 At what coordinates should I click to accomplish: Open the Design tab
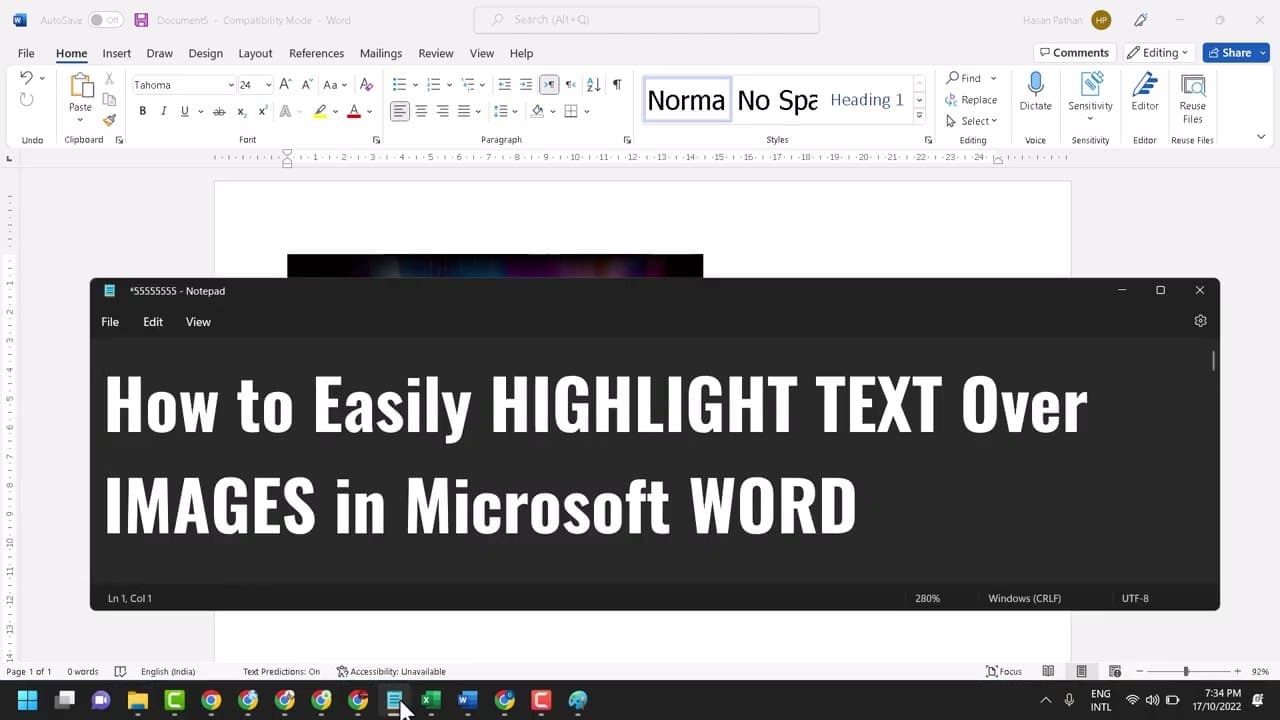coord(205,53)
